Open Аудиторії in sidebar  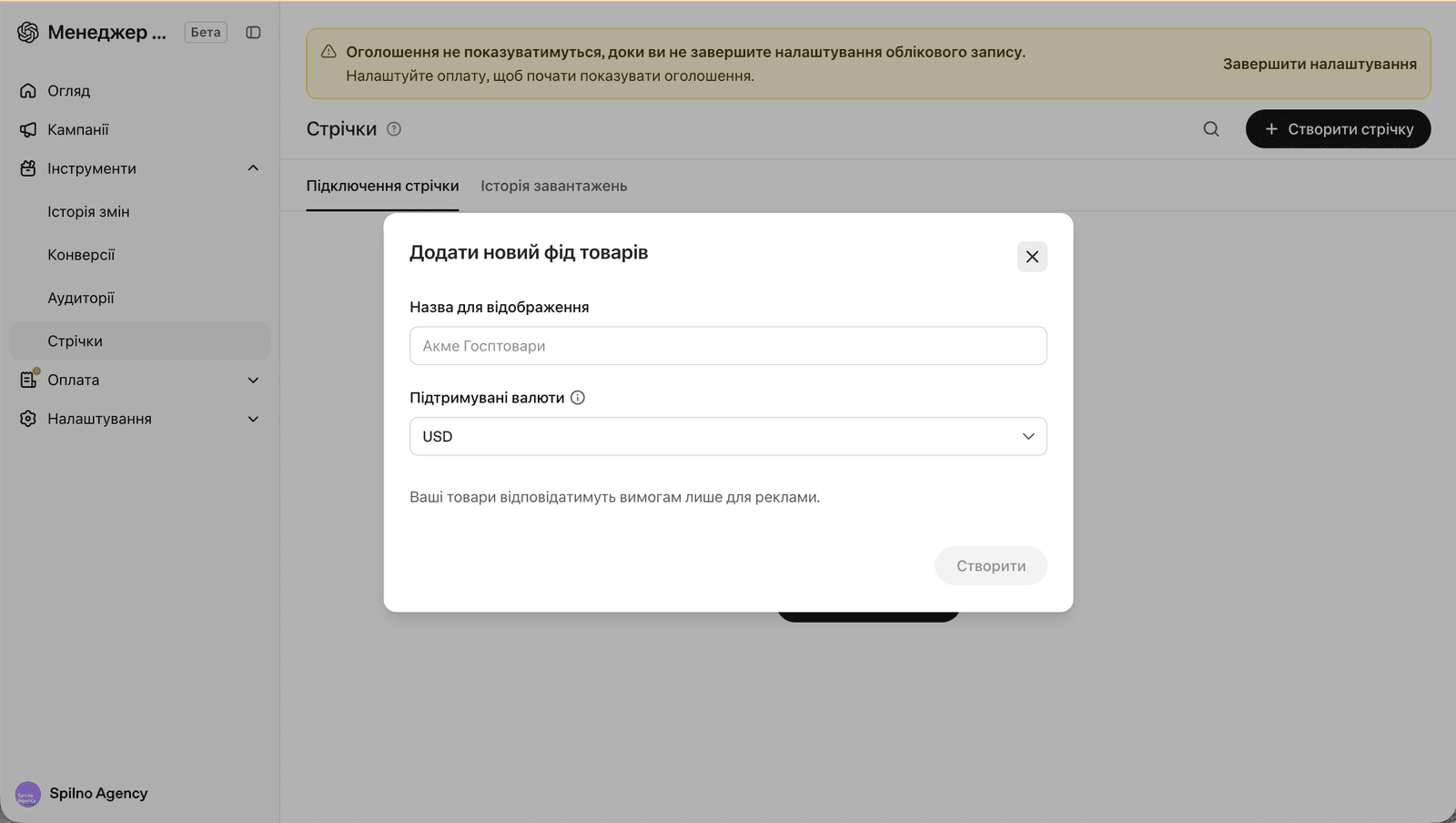[81, 298]
